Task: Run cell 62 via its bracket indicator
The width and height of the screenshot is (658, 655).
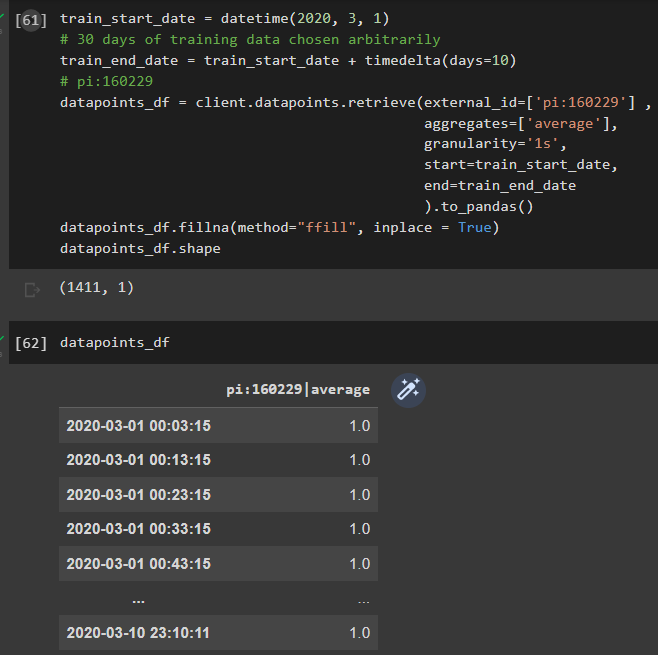Action: click(31, 343)
